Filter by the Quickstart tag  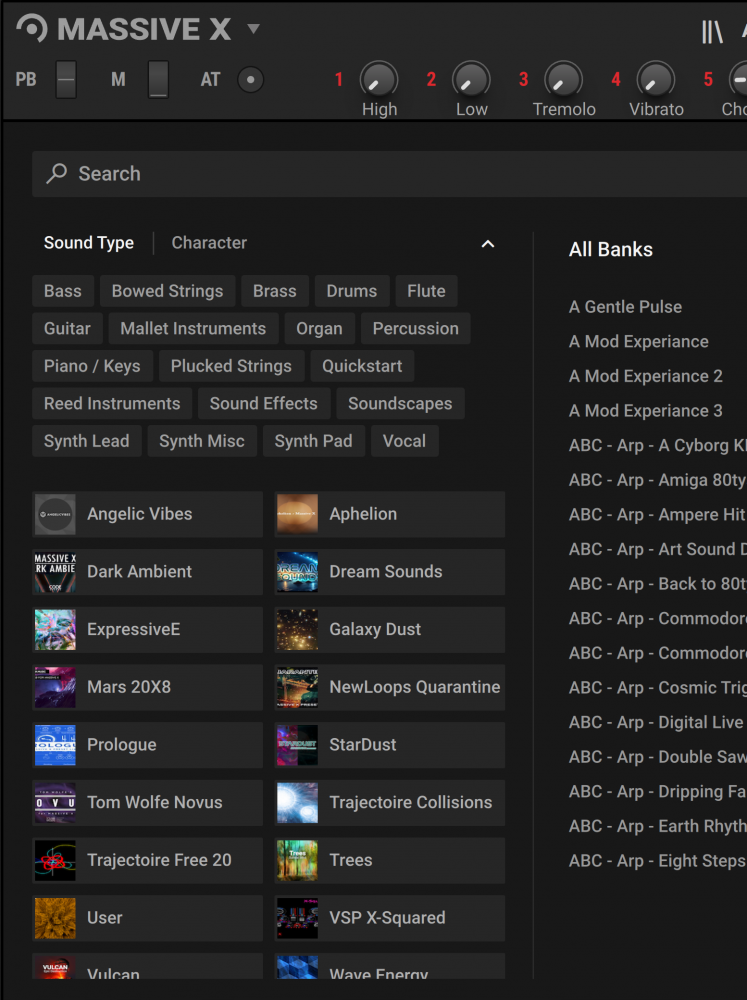(x=362, y=366)
